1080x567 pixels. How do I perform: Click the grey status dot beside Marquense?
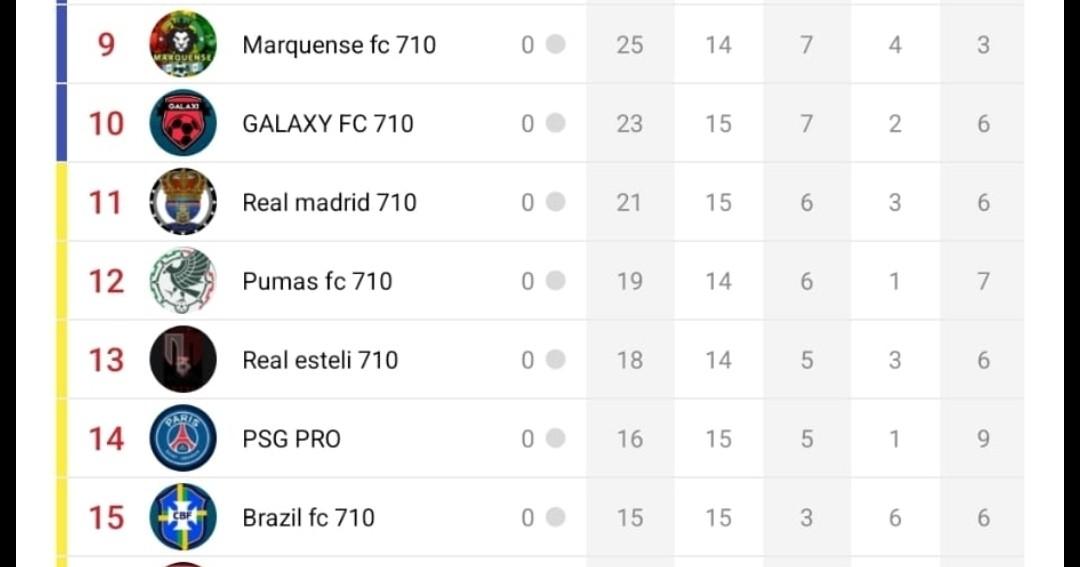556,44
